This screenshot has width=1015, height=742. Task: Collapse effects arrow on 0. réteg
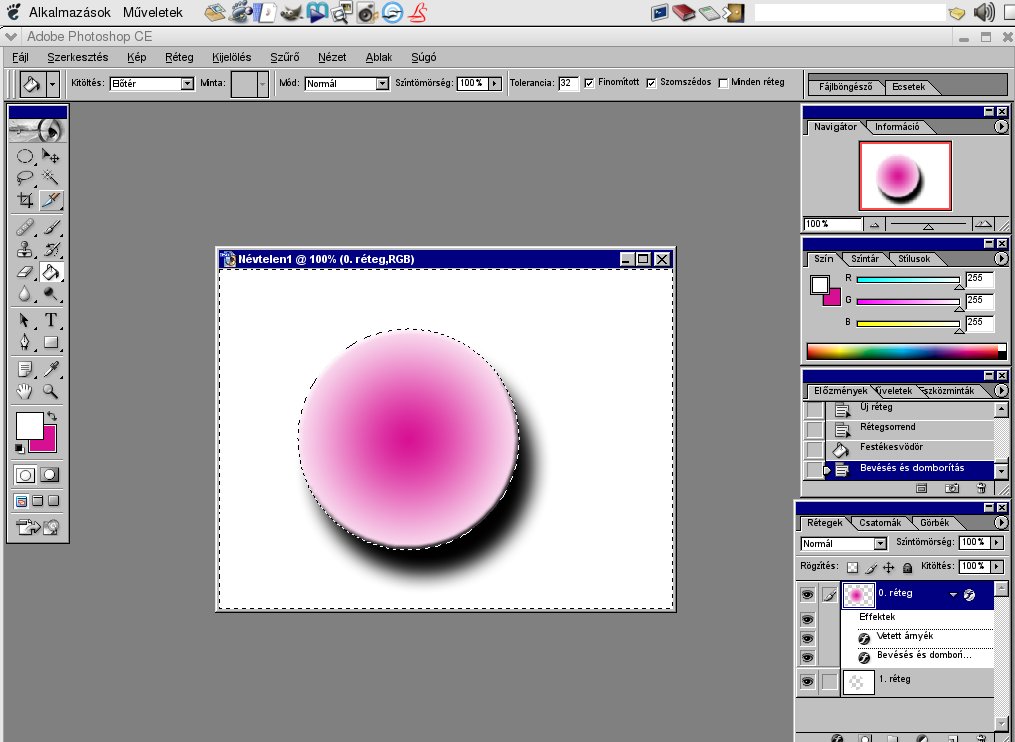tap(953, 595)
